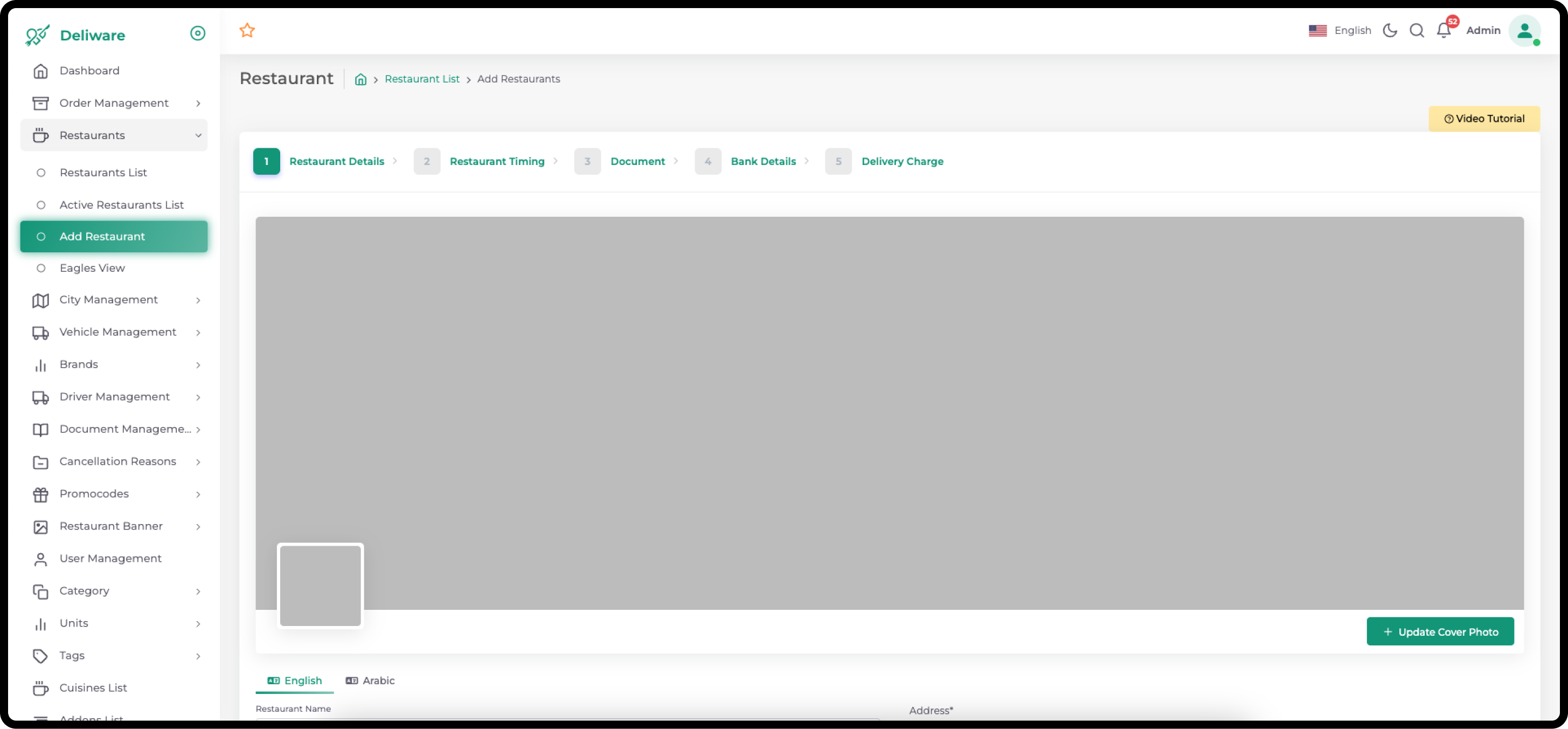Screen dimensions: 1568x729
Task: Open the Video Tutorial button
Action: pos(1484,119)
